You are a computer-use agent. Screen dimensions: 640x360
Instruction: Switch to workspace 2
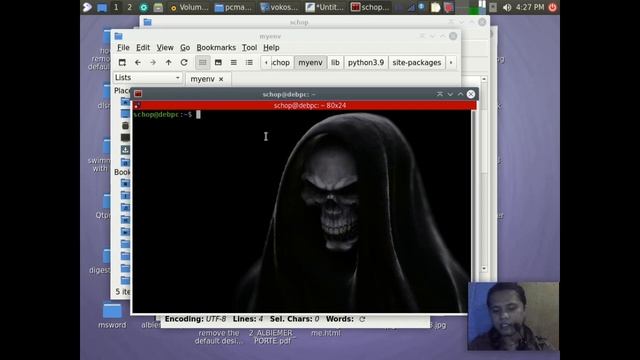pos(130,7)
